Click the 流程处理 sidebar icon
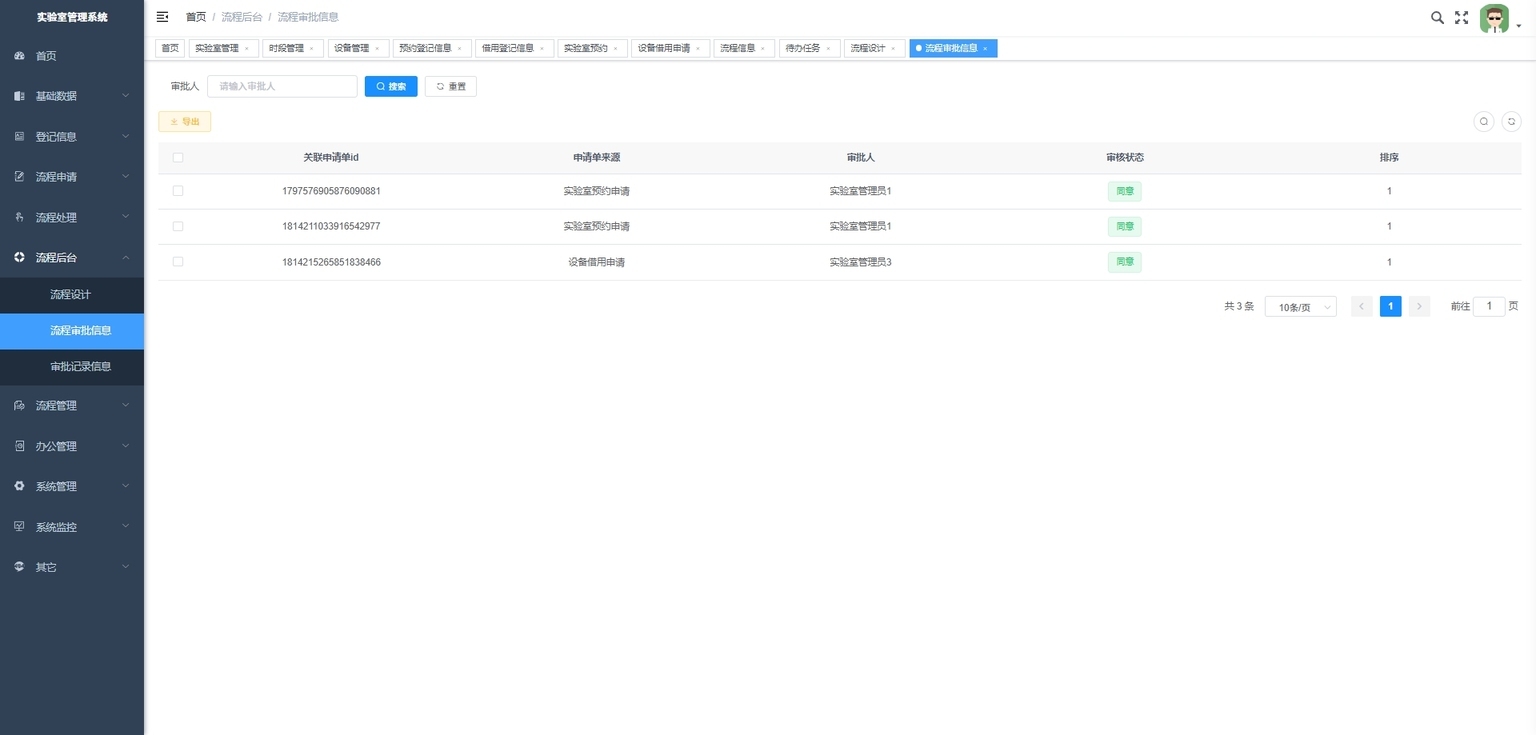This screenshot has height=735, width=1536. pos(19,217)
